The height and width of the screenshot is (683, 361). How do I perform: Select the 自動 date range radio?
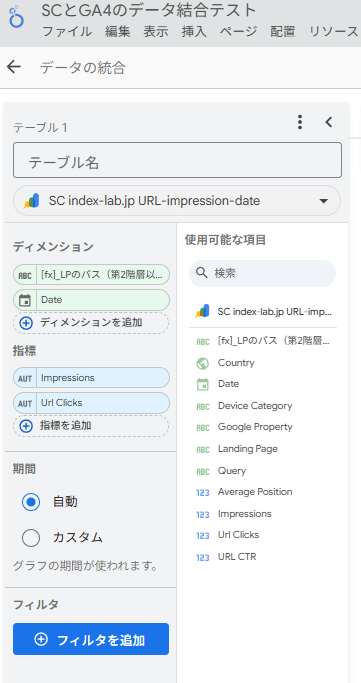[31, 502]
